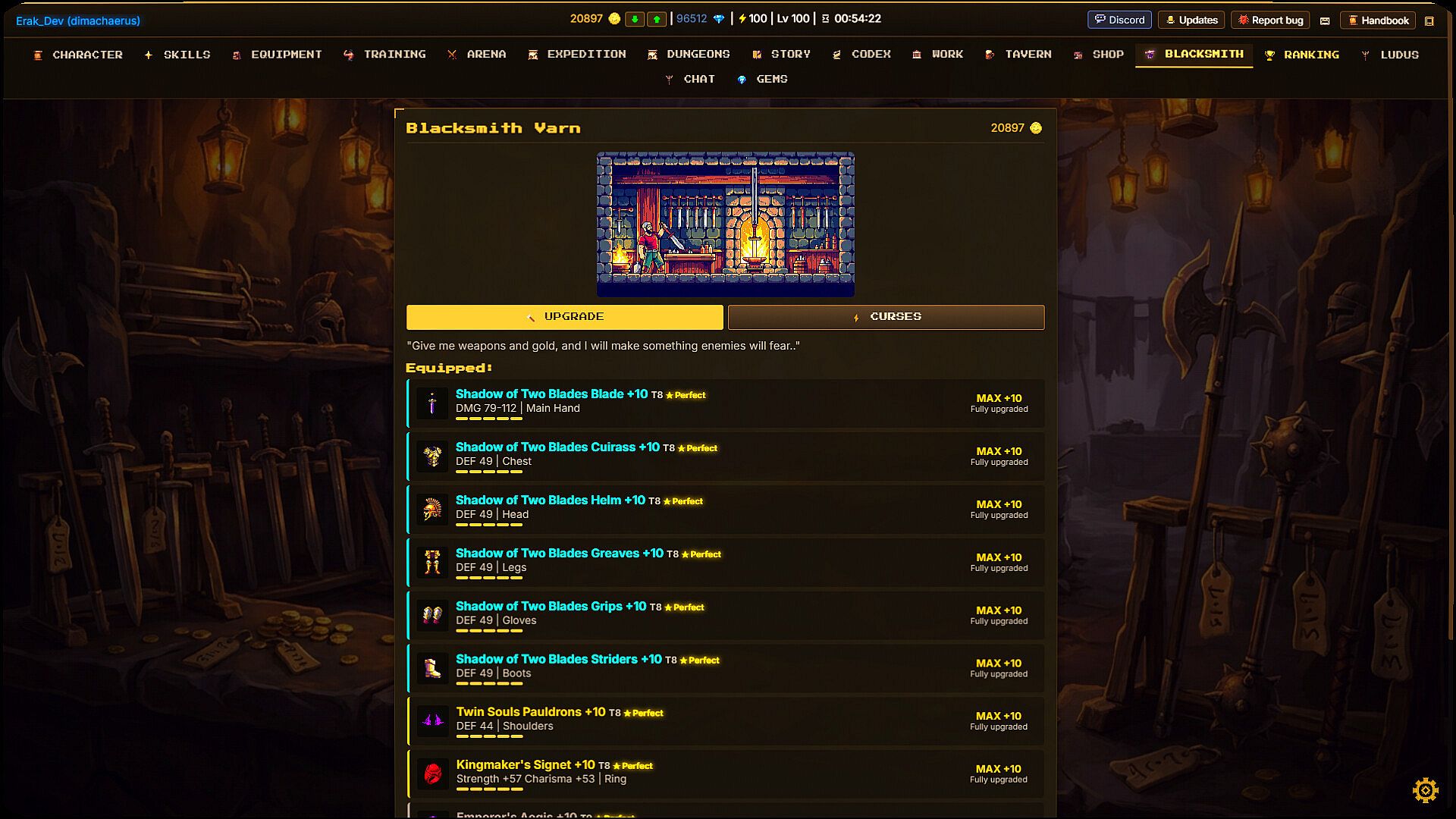The width and height of the screenshot is (1456, 819).
Task: Click the hourglass timer icon
Action: click(x=826, y=19)
